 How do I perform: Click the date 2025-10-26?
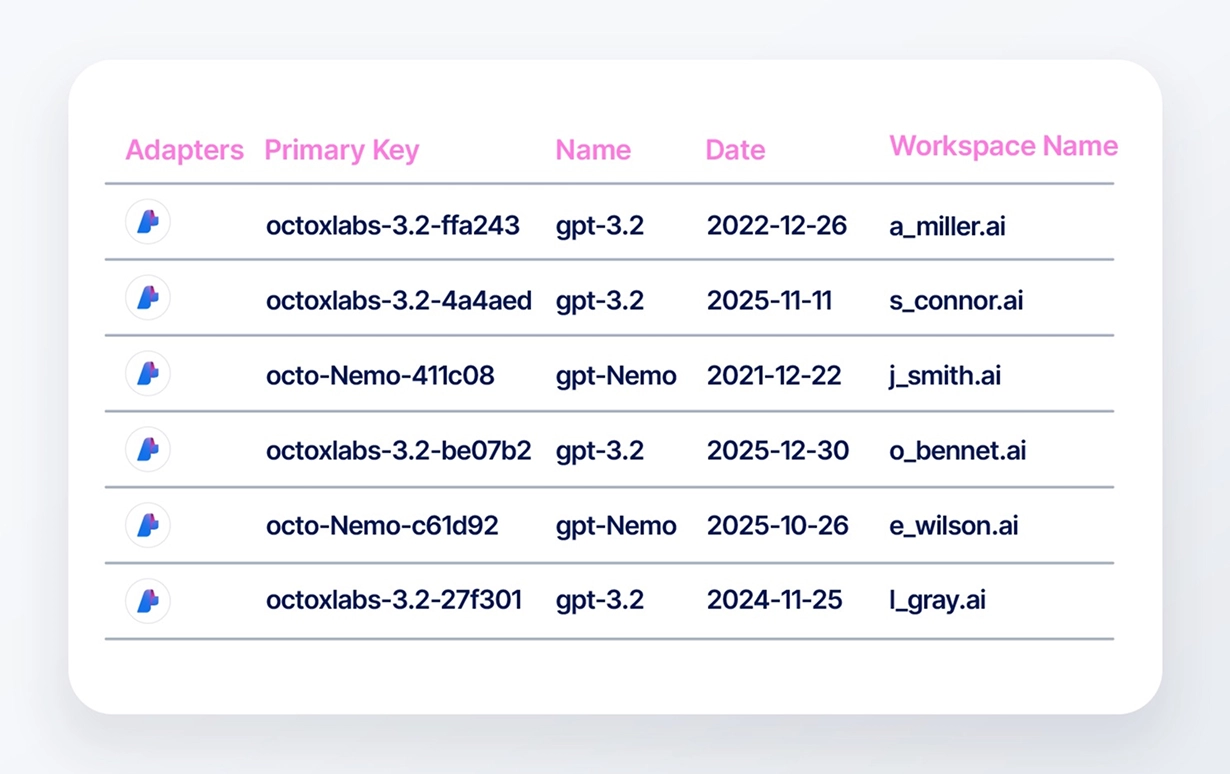[778, 526]
